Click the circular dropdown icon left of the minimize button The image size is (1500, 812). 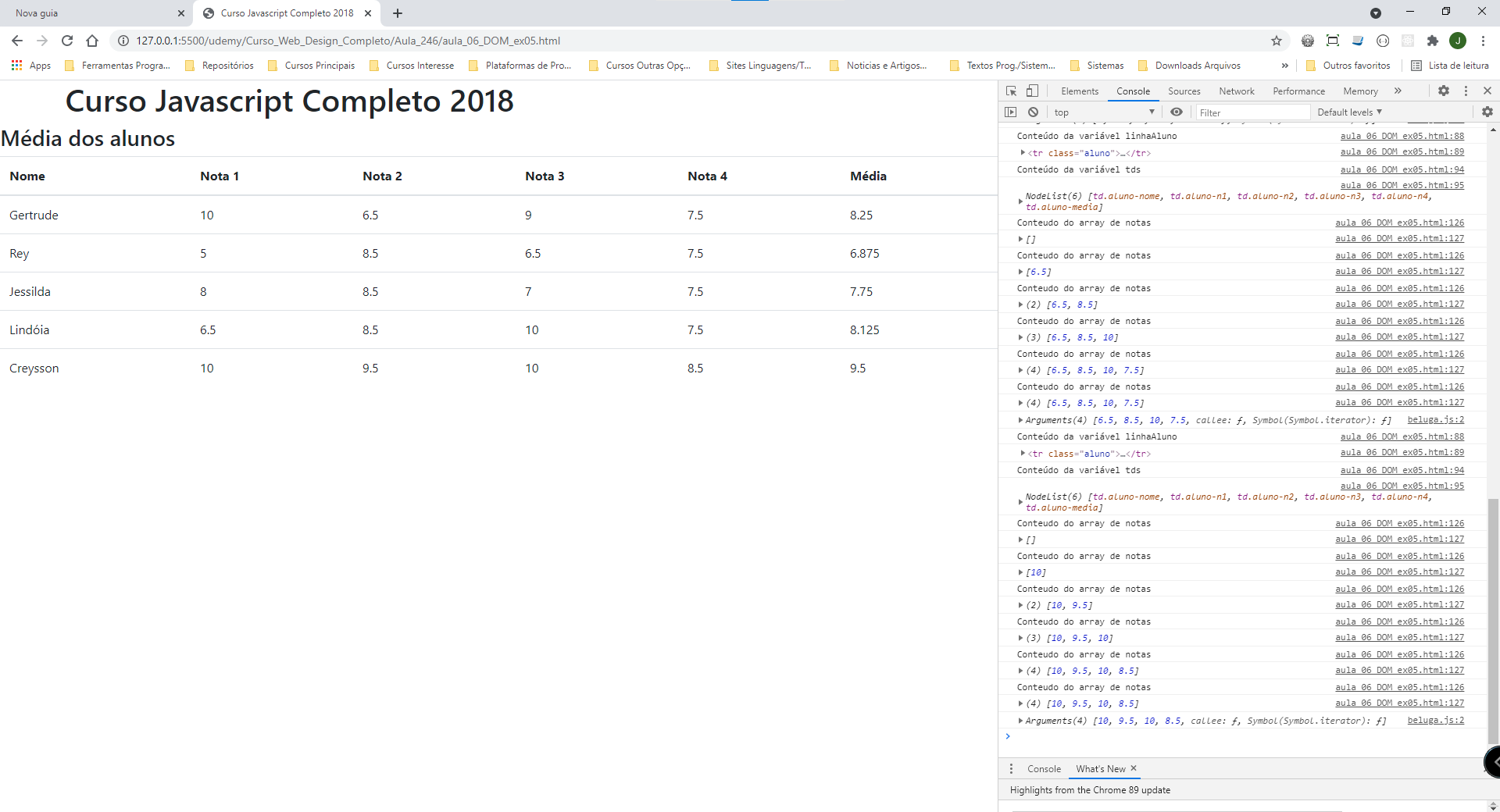click(1376, 13)
